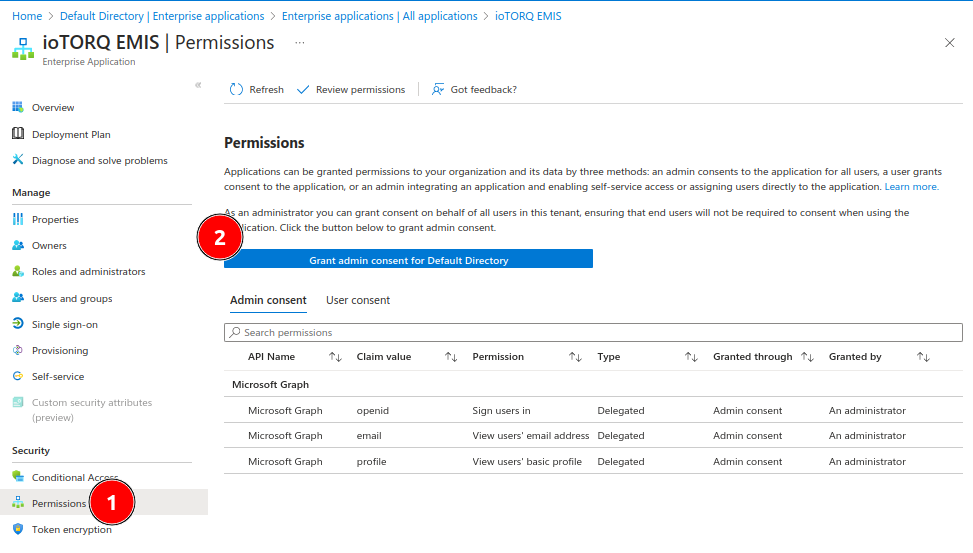
Task: Click Grant admin consent for Default Directory
Action: (408, 259)
